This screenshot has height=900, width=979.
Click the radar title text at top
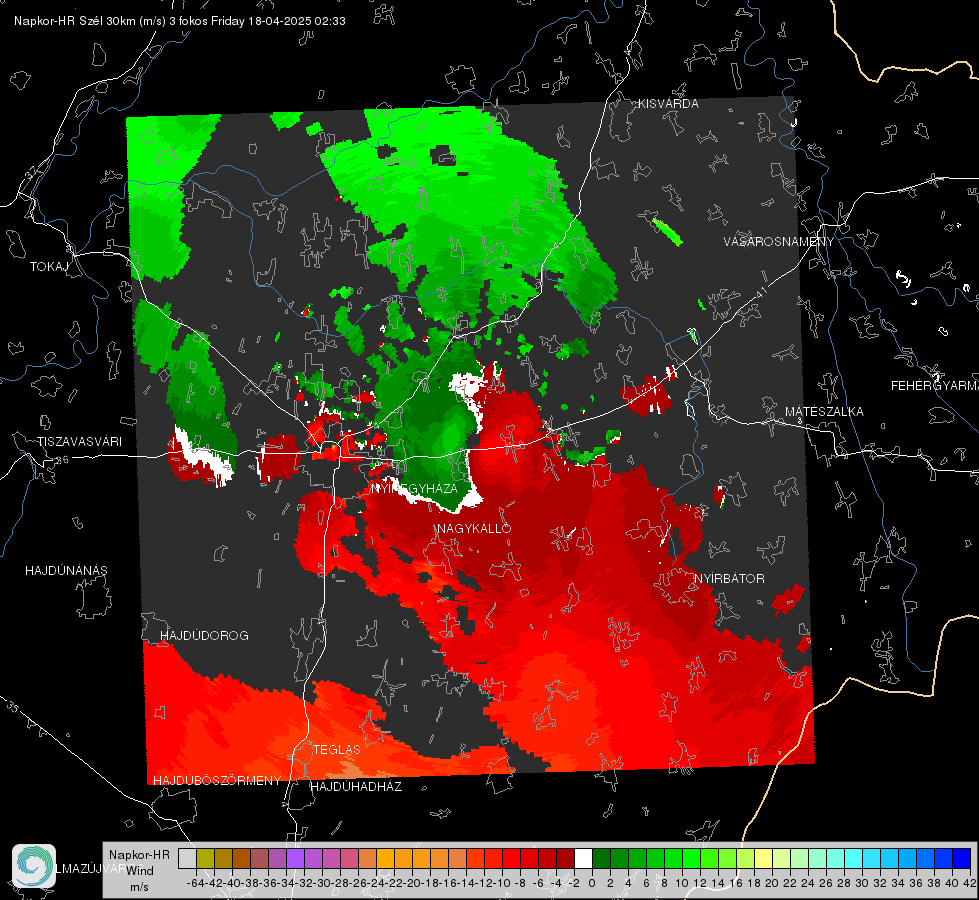click(x=180, y=21)
